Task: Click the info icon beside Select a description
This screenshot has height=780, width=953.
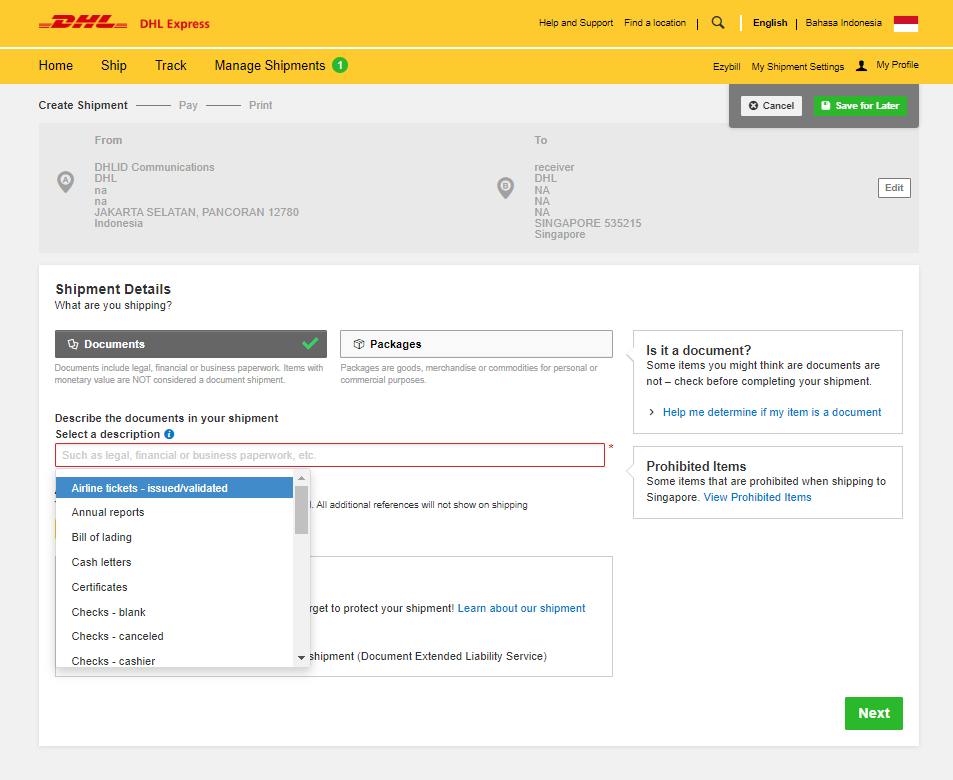Action: coord(170,434)
